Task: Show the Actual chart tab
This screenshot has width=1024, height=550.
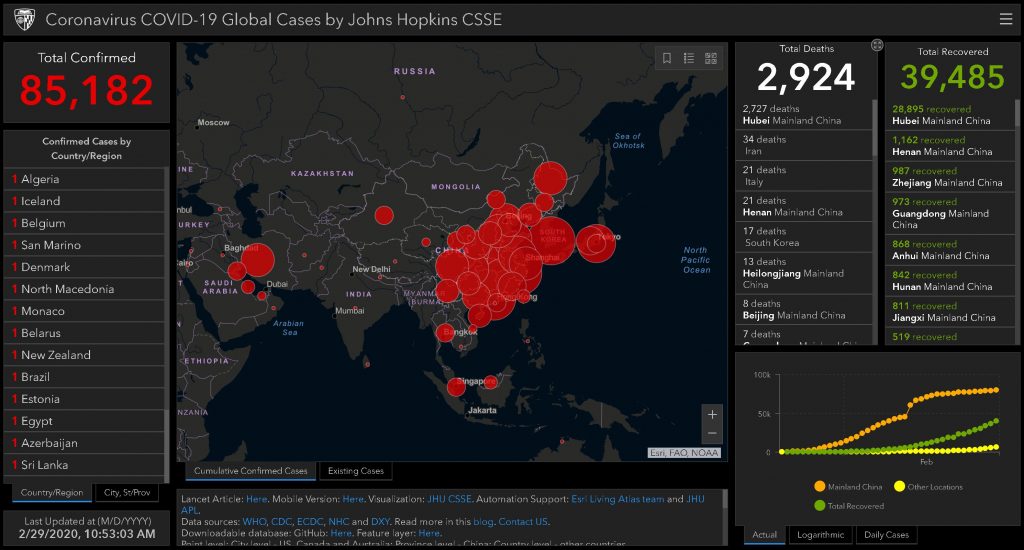Action: click(x=764, y=534)
